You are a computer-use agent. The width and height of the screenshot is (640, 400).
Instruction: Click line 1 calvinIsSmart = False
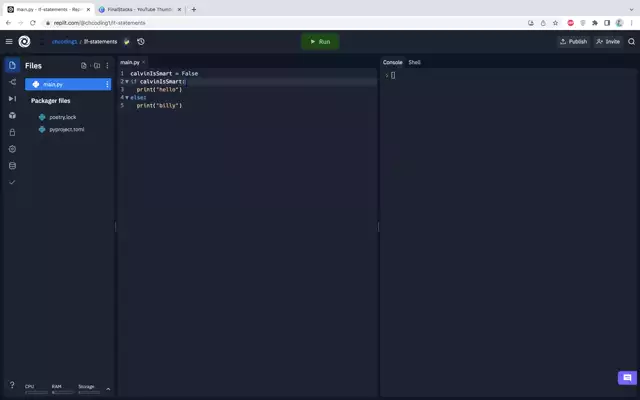tap(164, 73)
